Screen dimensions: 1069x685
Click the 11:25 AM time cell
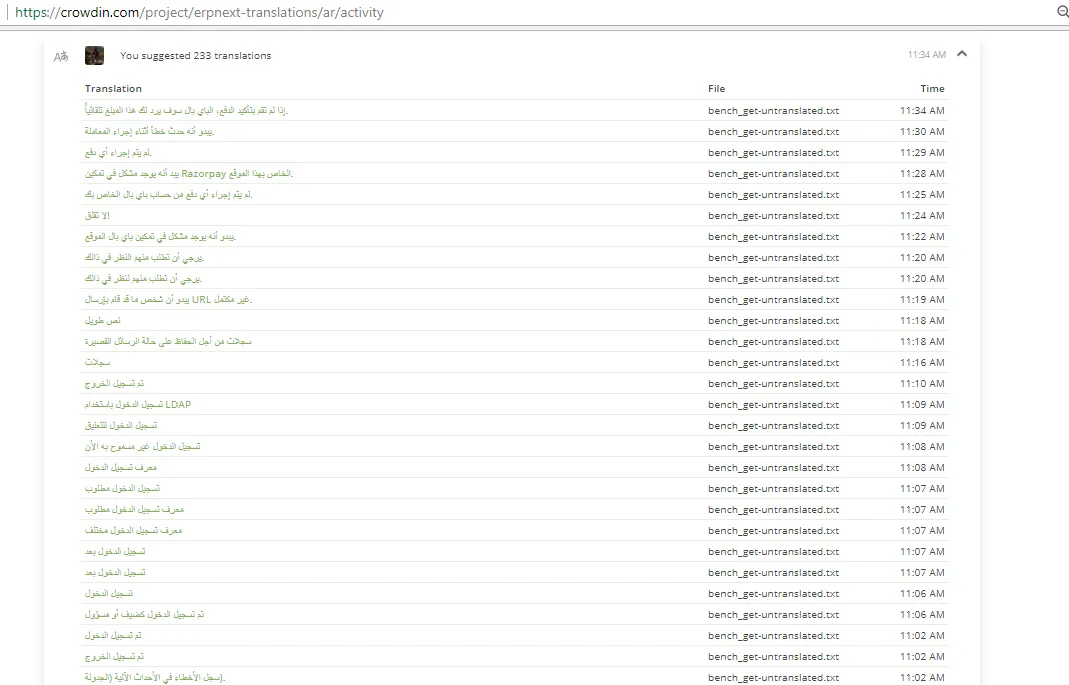(922, 195)
